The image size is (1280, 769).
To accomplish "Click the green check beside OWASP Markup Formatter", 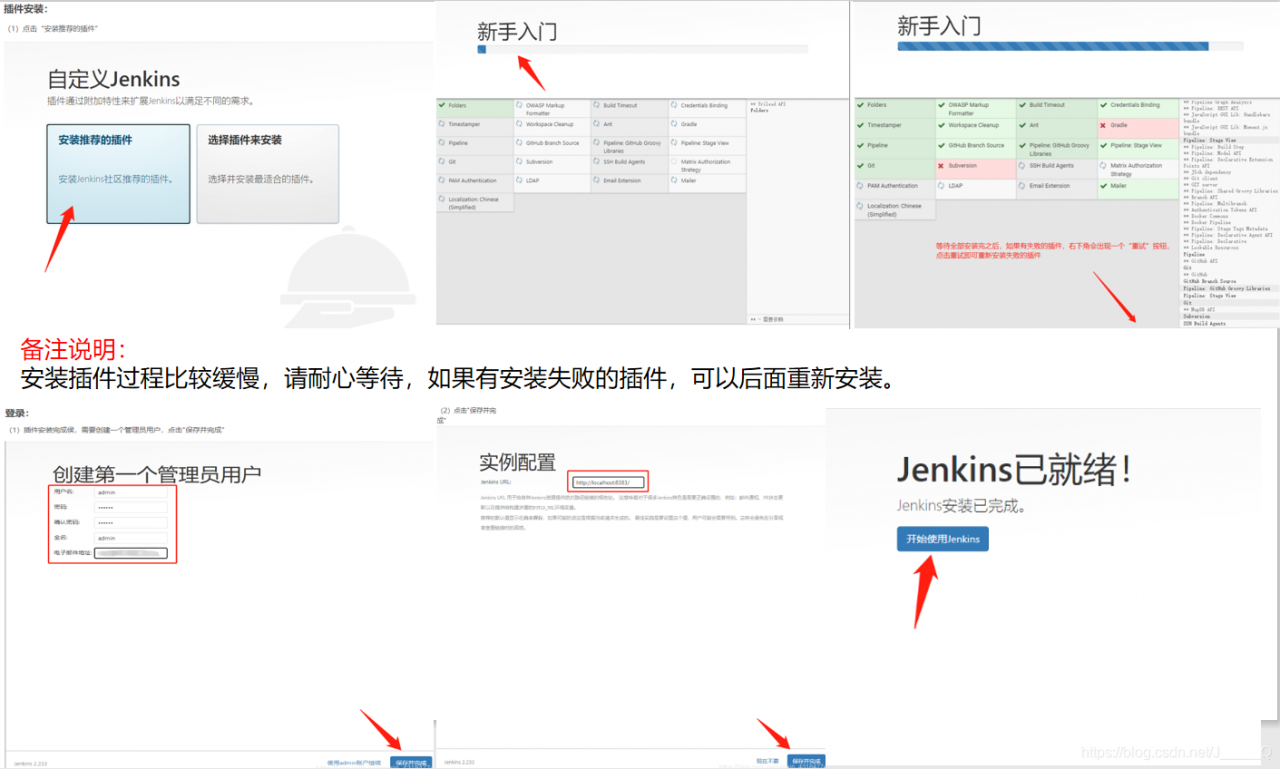I will coord(942,105).
